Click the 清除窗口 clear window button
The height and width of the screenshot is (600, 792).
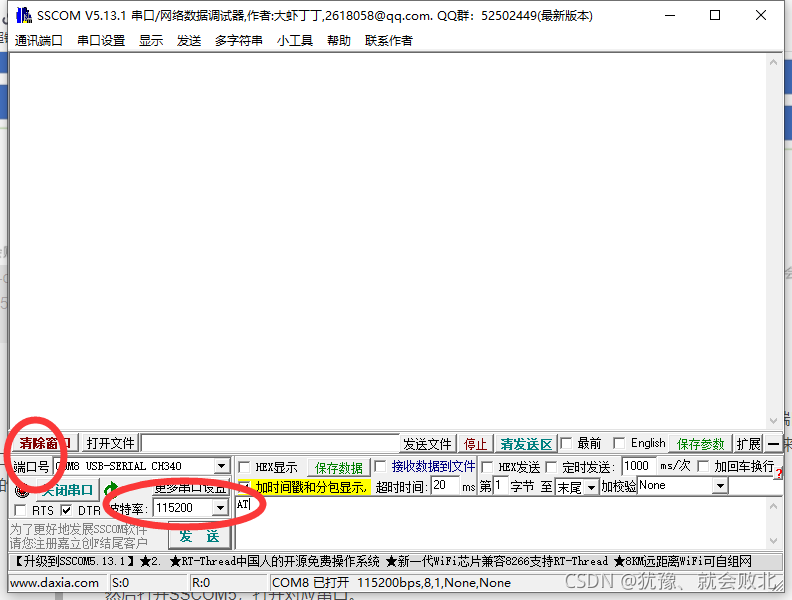[44, 443]
